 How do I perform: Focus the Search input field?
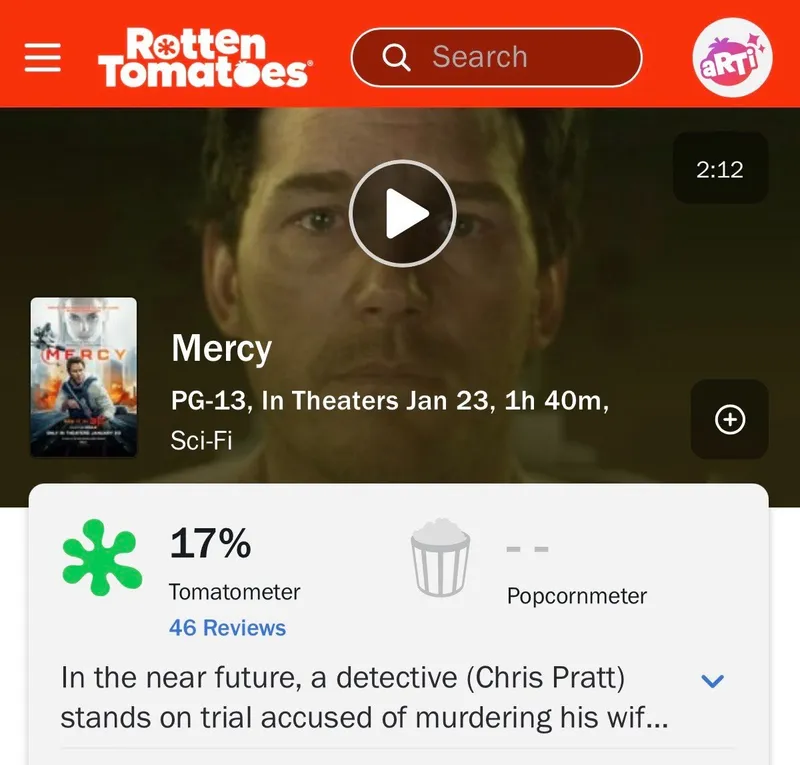tap(496, 57)
